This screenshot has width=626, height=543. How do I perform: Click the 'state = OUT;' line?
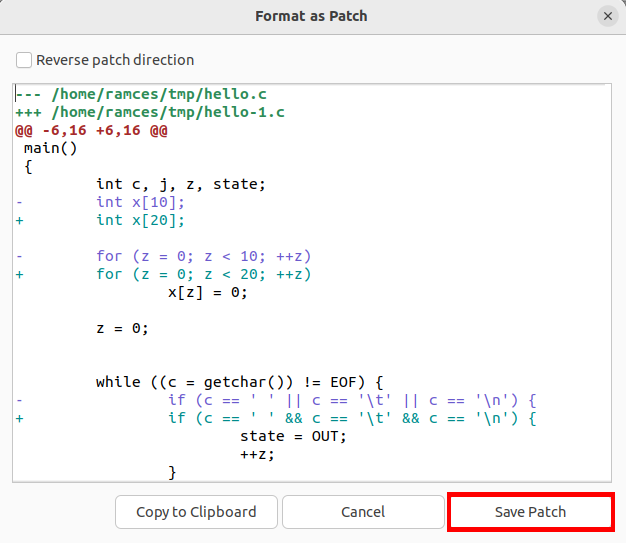tap(293, 436)
